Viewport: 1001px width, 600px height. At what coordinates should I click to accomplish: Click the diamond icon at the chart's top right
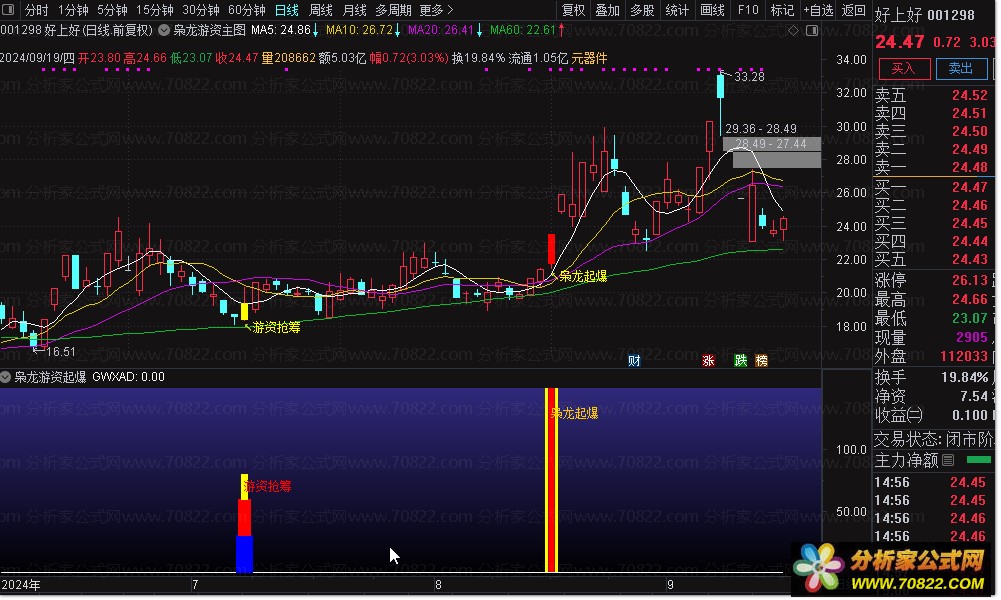point(793,31)
